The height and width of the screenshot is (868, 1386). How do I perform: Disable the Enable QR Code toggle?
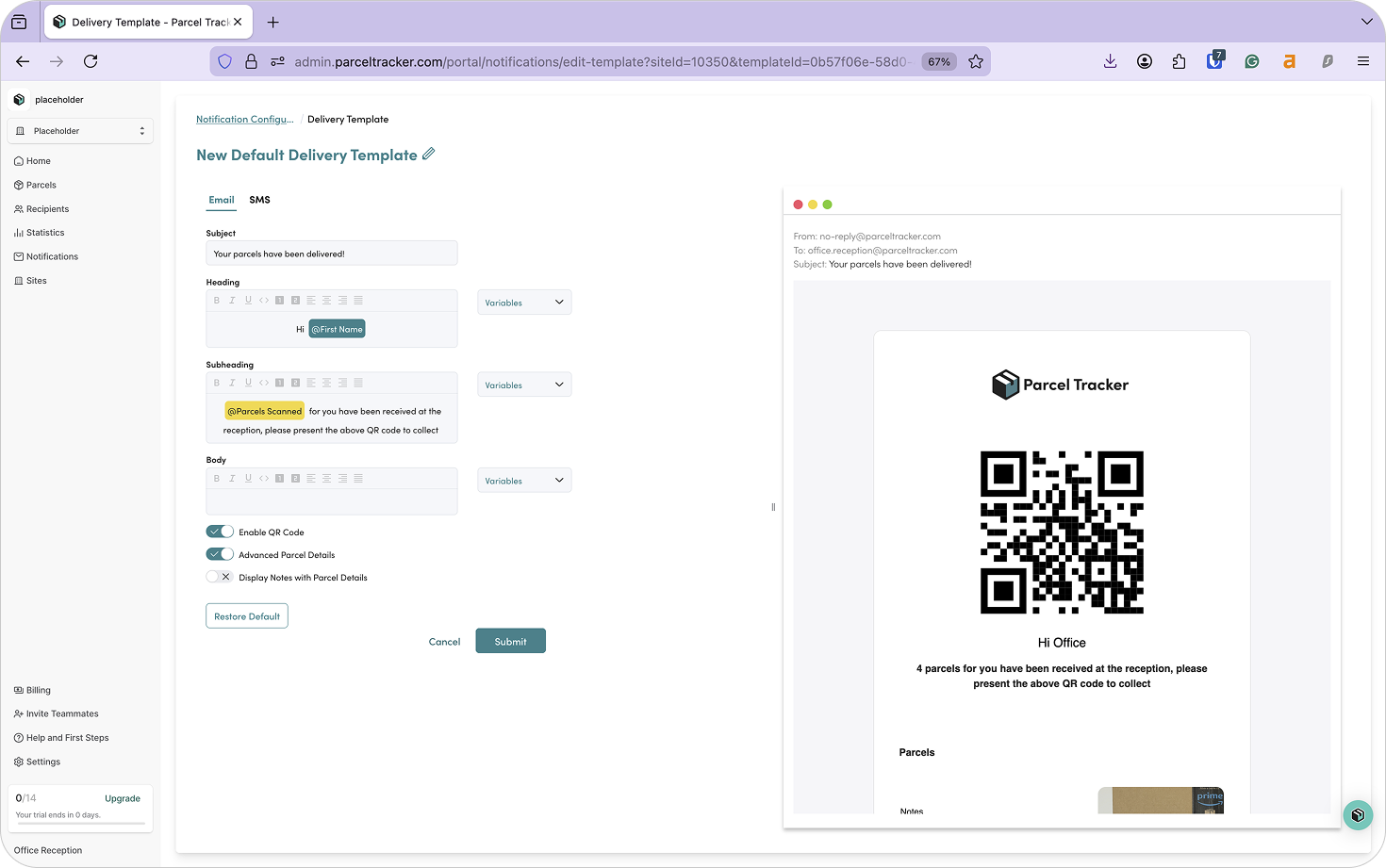(x=220, y=532)
